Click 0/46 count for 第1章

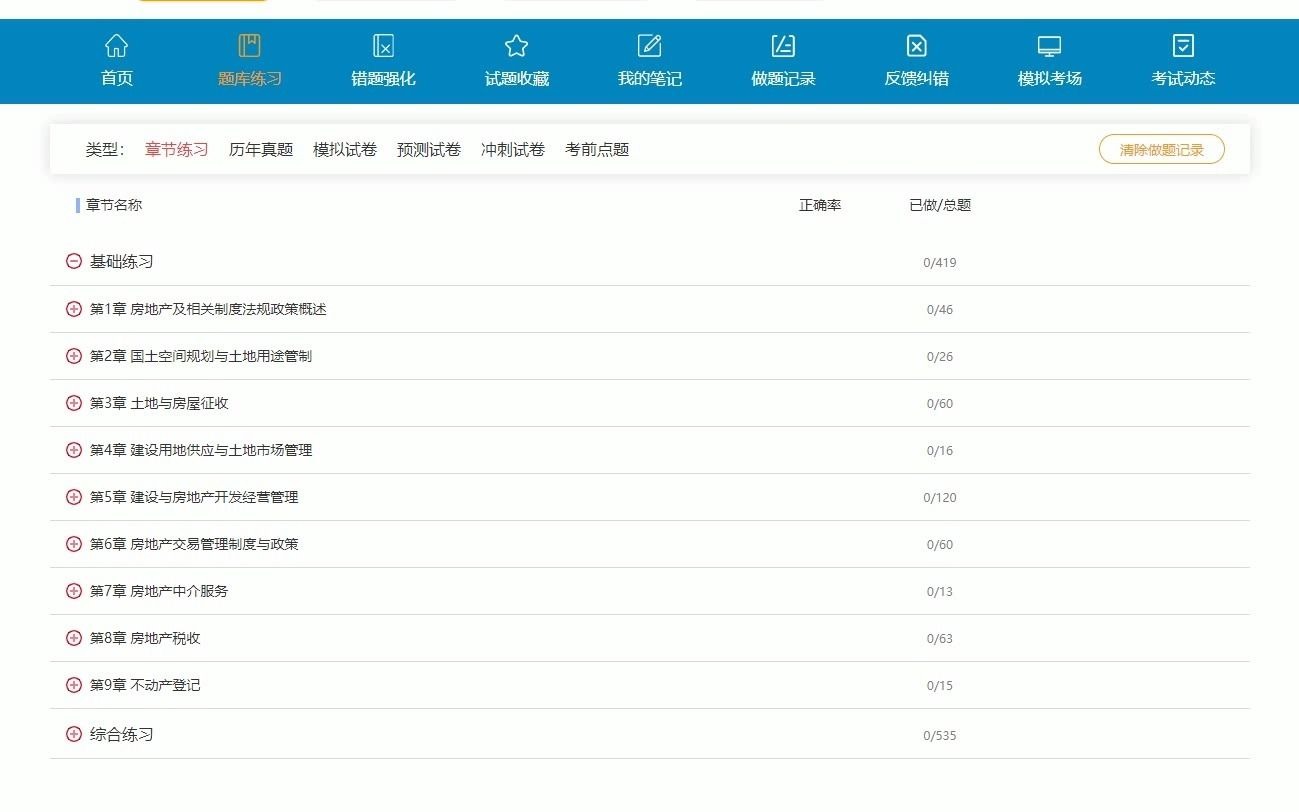940,310
